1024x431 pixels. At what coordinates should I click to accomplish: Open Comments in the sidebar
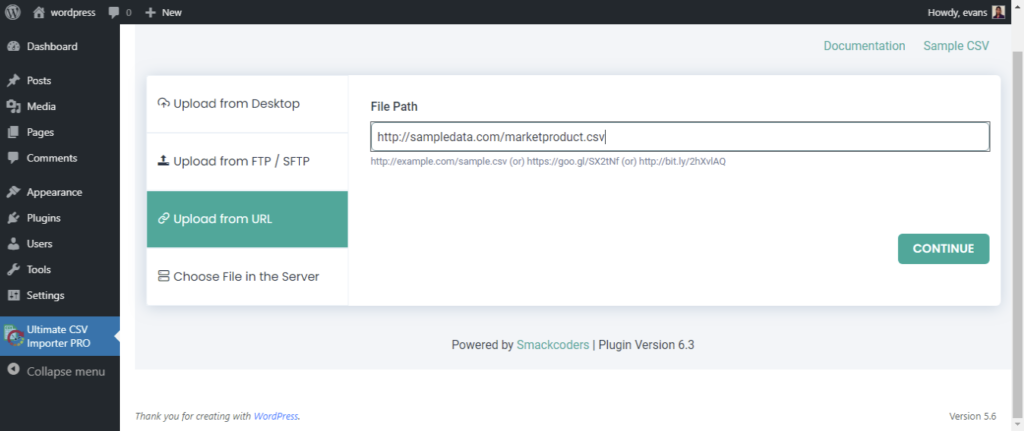pyautogui.click(x=52, y=158)
